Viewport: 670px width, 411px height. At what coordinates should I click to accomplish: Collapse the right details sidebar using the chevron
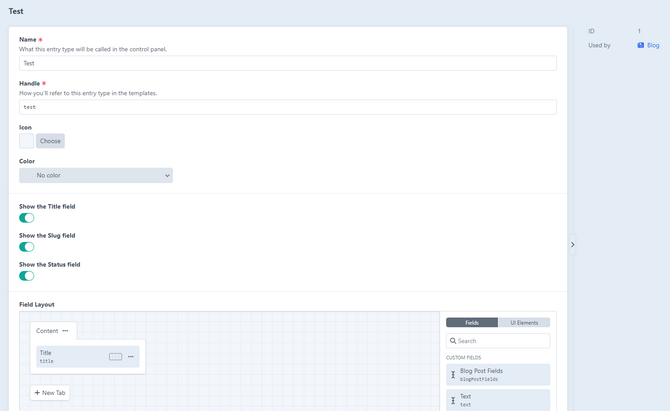(572, 244)
